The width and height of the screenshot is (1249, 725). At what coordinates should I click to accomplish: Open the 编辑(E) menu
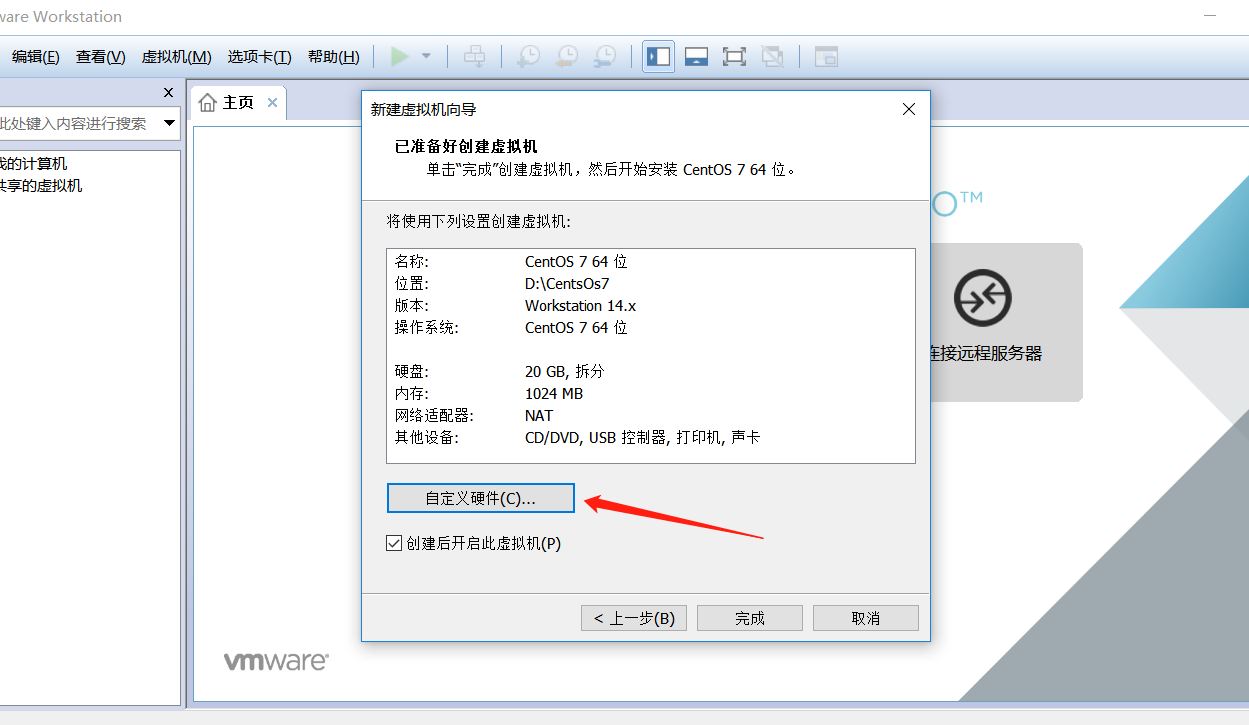36,57
